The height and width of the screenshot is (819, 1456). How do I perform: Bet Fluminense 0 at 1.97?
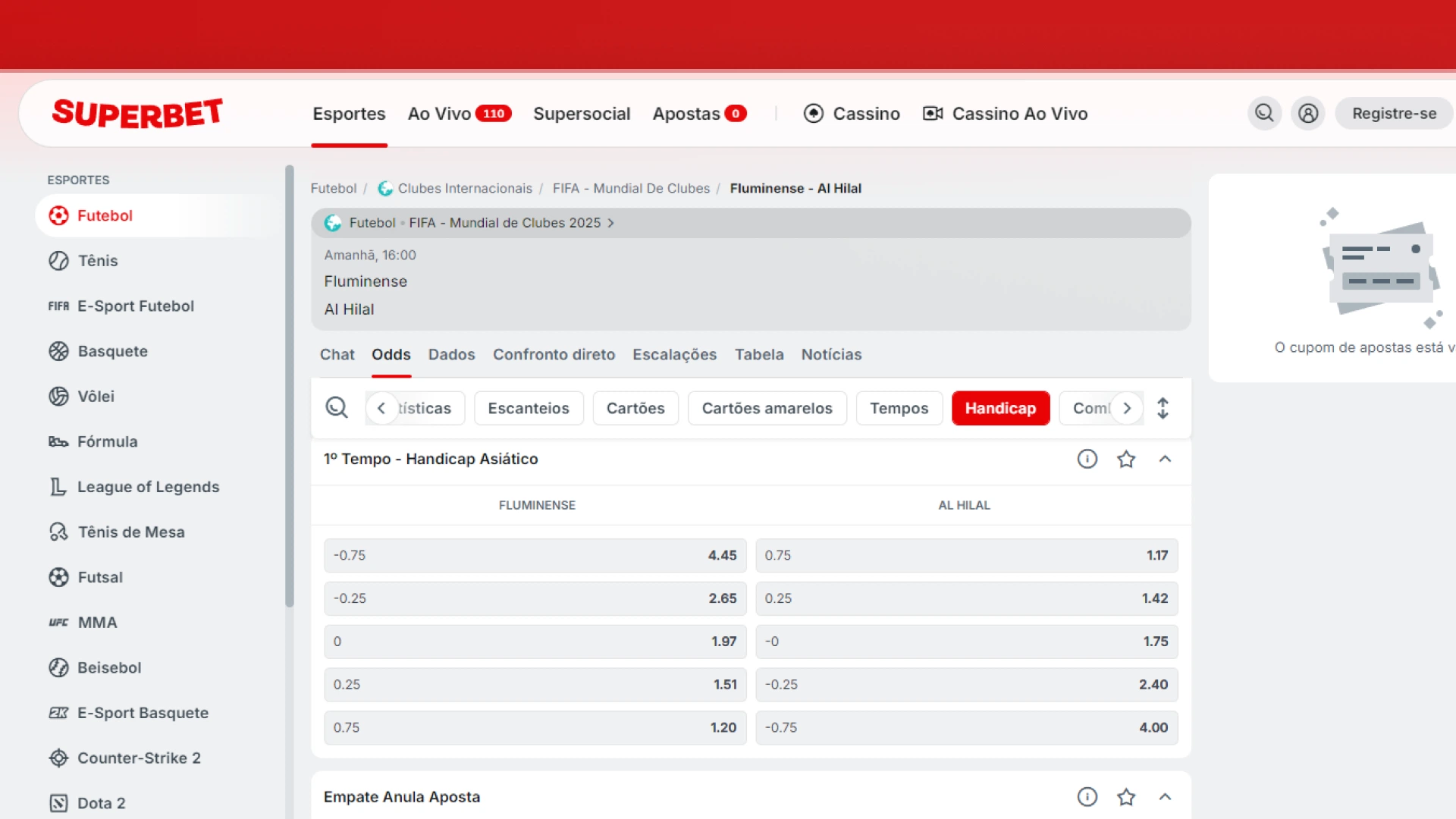(x=535, y=642)
